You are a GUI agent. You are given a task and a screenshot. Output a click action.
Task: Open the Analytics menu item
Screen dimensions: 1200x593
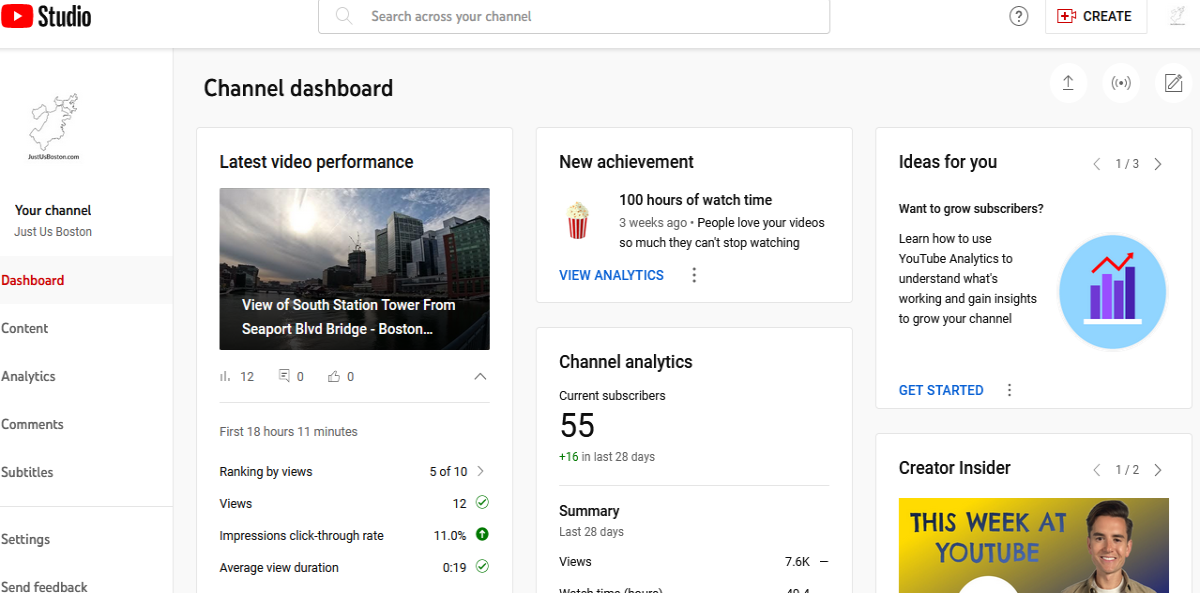point(86,376)
